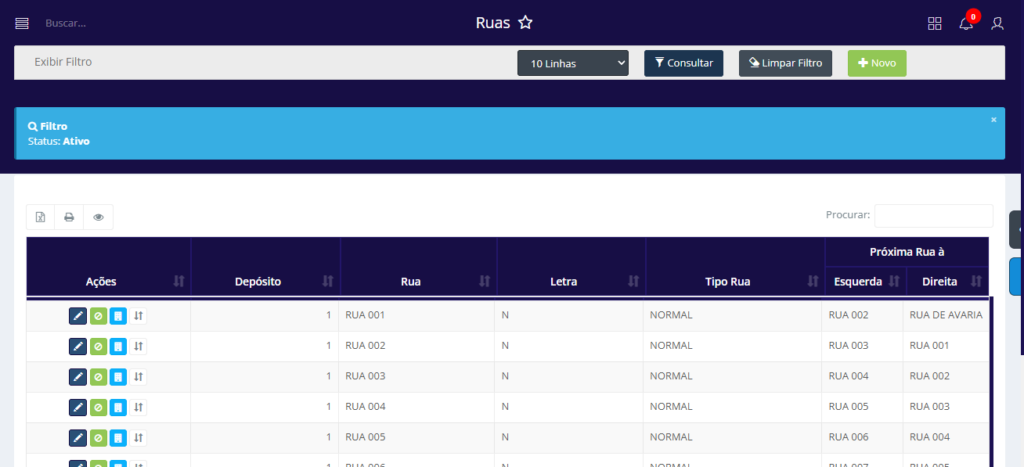Open the notifications bell

pyautogui.click(x=966, y=23)
